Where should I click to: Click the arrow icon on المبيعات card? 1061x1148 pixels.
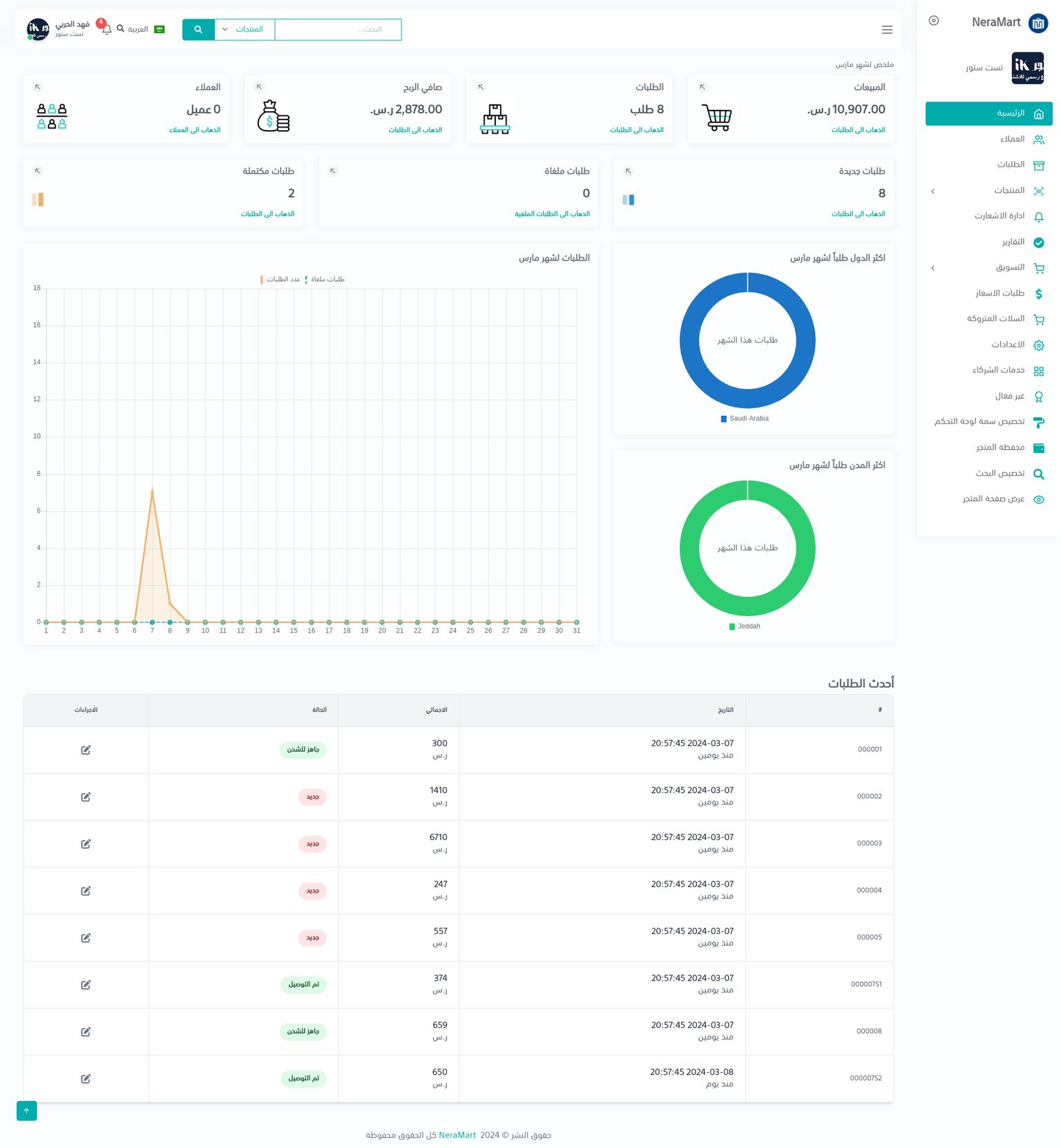(x=702, y=87)
